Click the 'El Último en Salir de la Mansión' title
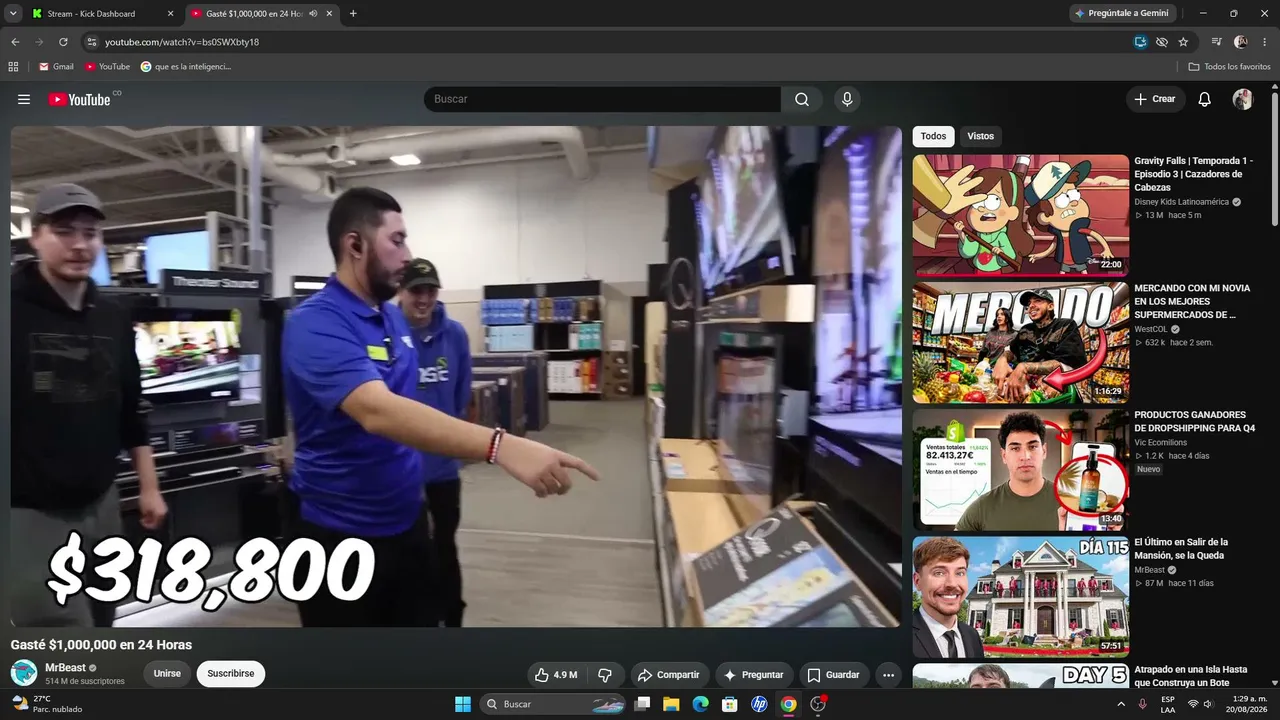This screenshot has height=720, width=1280. 1181,549
